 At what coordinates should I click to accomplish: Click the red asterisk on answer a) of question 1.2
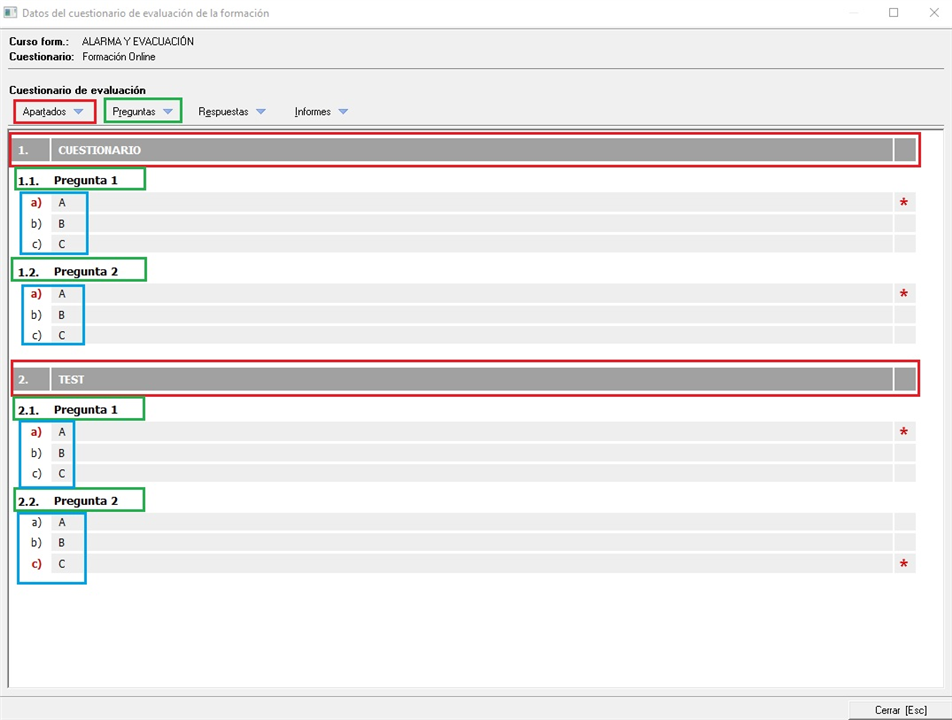pos(904,294)
